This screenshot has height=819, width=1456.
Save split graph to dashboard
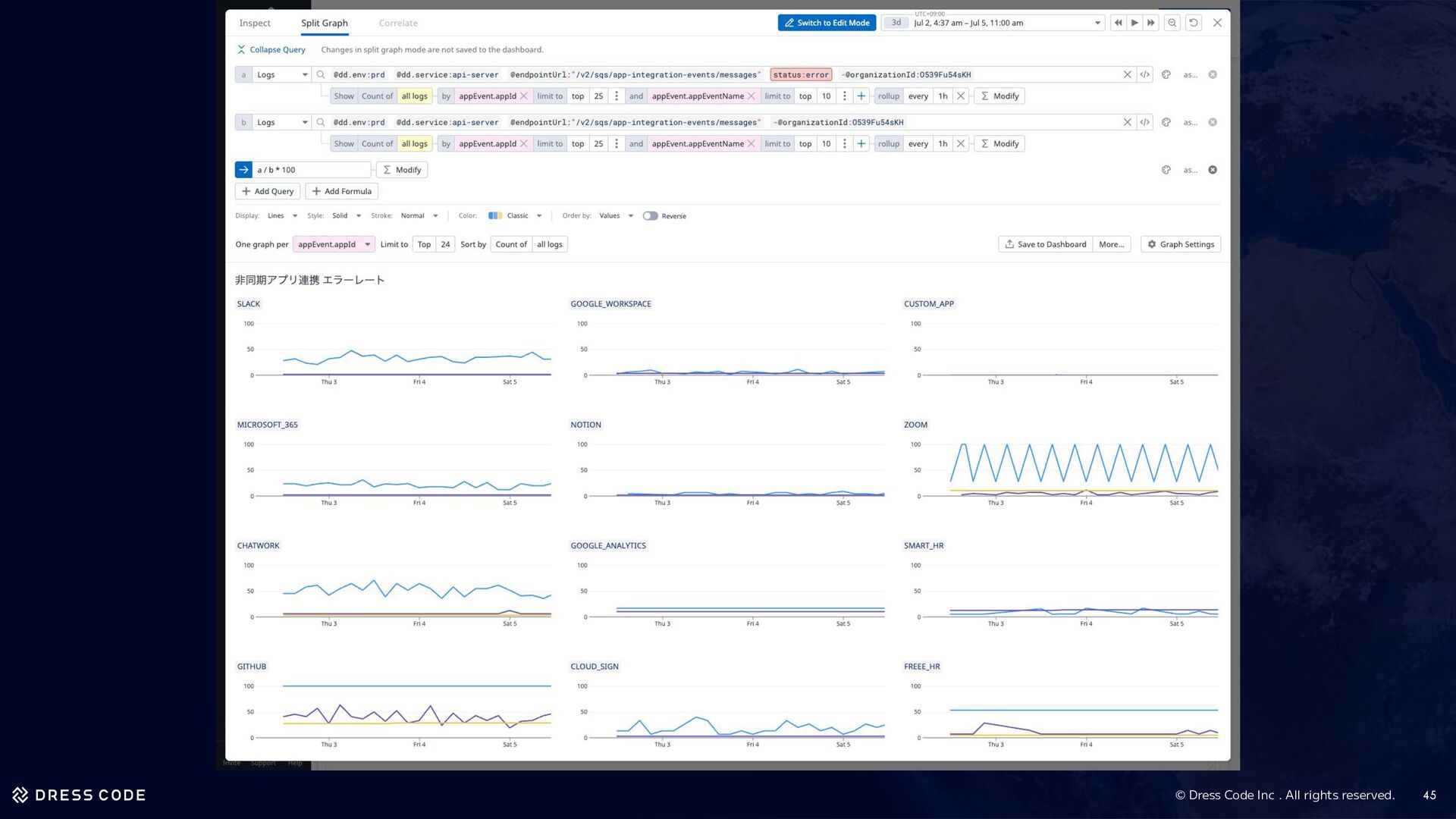pyautogui.click(x=1045, y=244)
